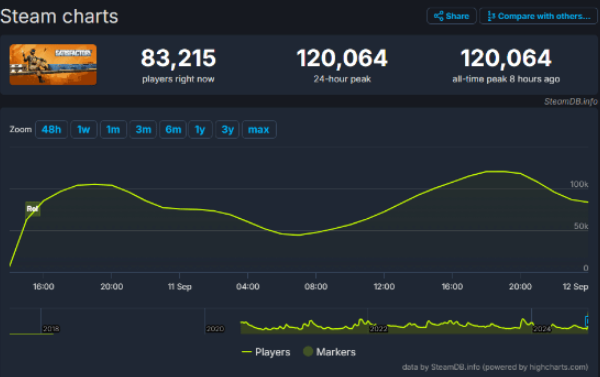
Task: Set zoom to max range
Action: tap(259, 129)
